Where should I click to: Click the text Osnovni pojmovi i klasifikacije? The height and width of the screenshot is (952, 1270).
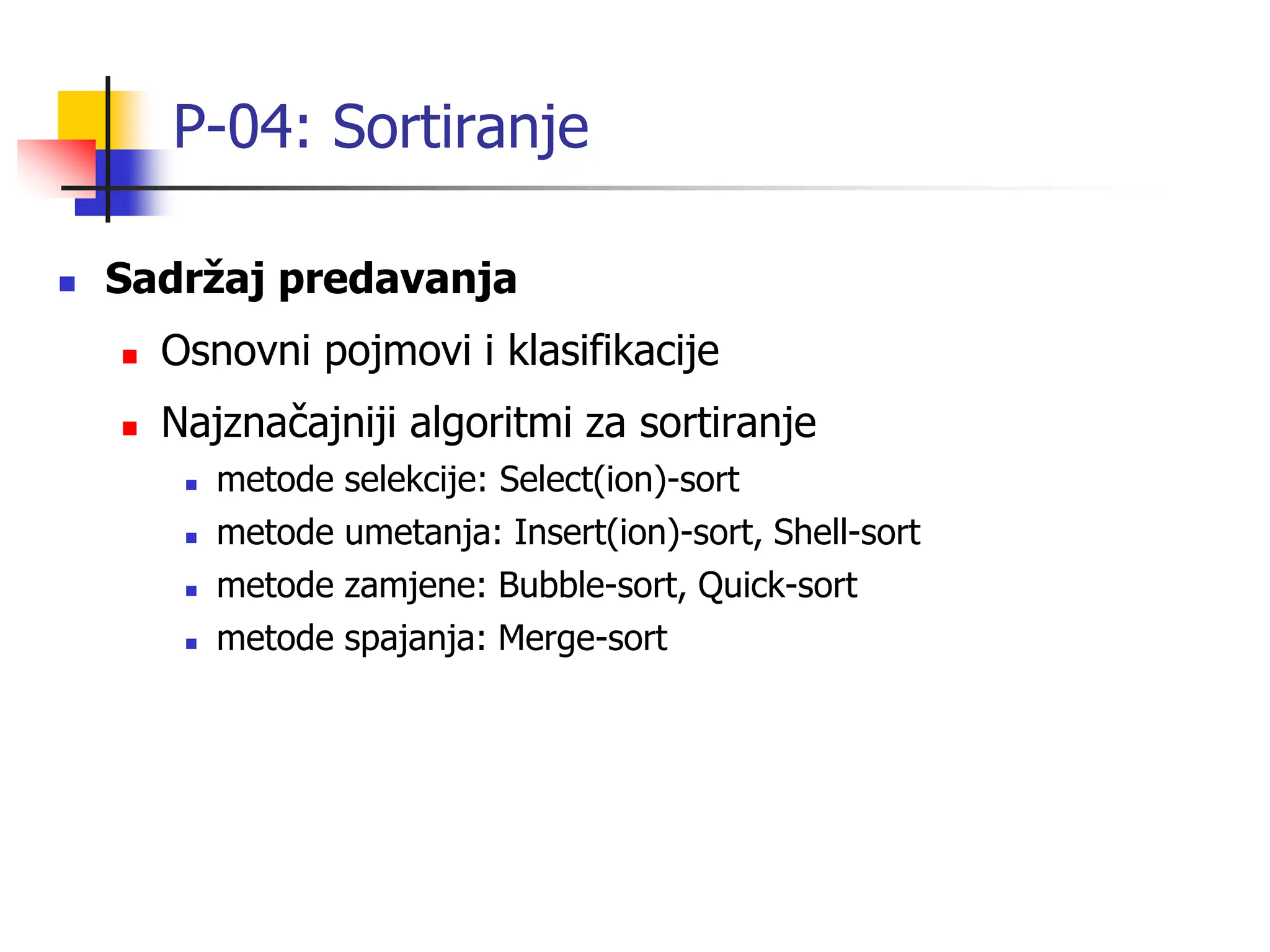point(440,352)
